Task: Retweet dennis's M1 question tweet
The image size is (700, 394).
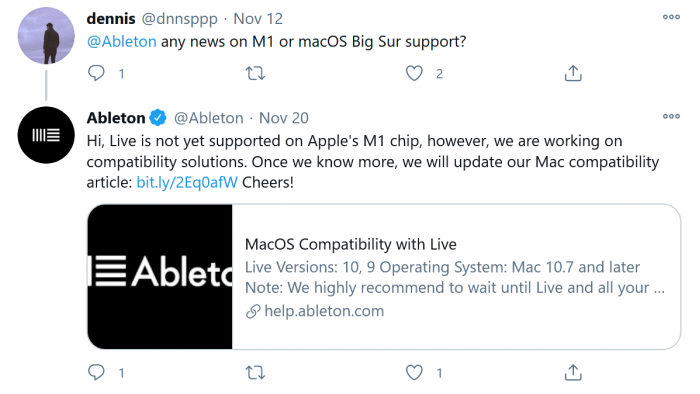Action: pyautogui.click(x=255, y=73)
